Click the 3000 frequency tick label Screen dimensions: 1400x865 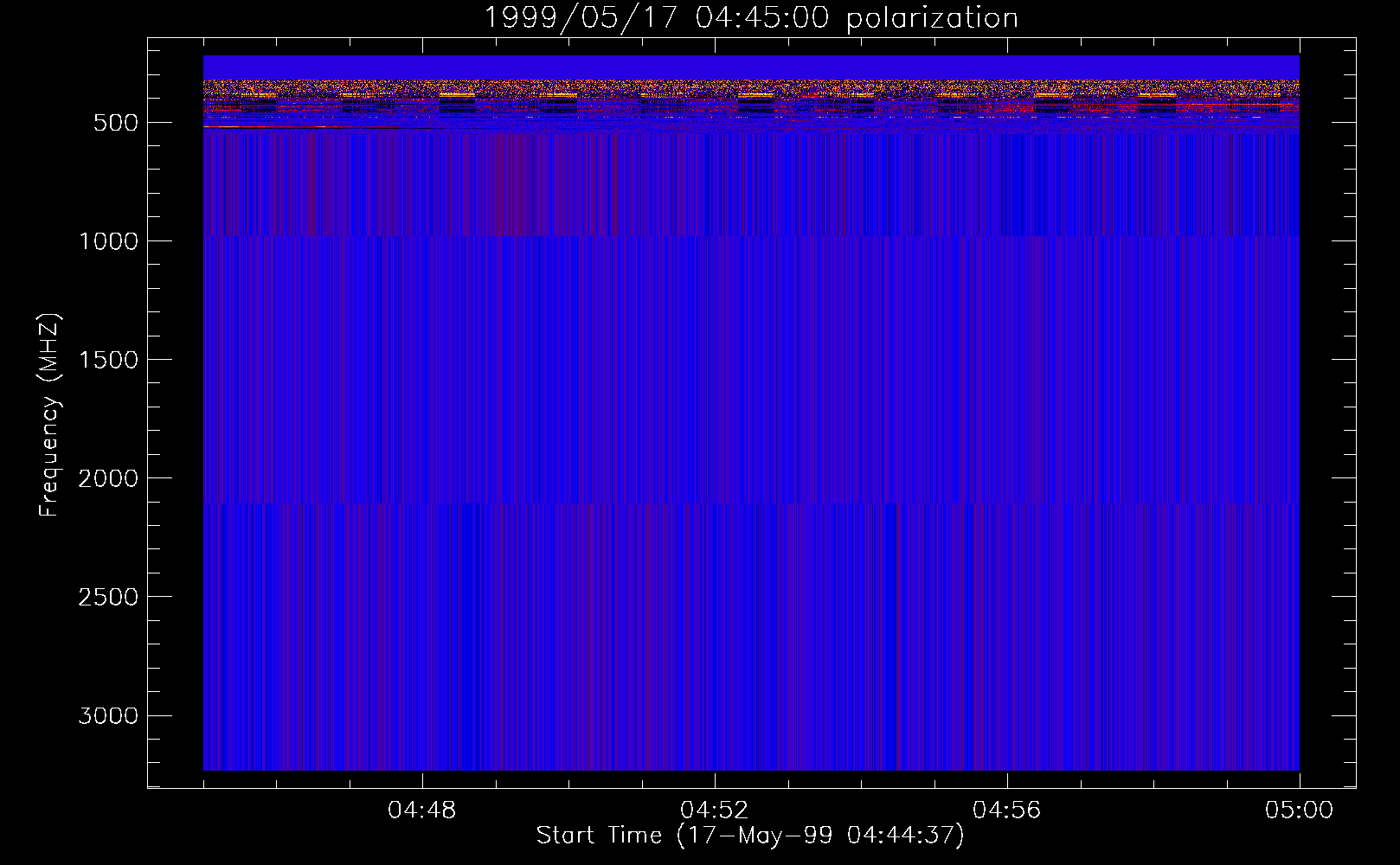(x=108, y=715)
